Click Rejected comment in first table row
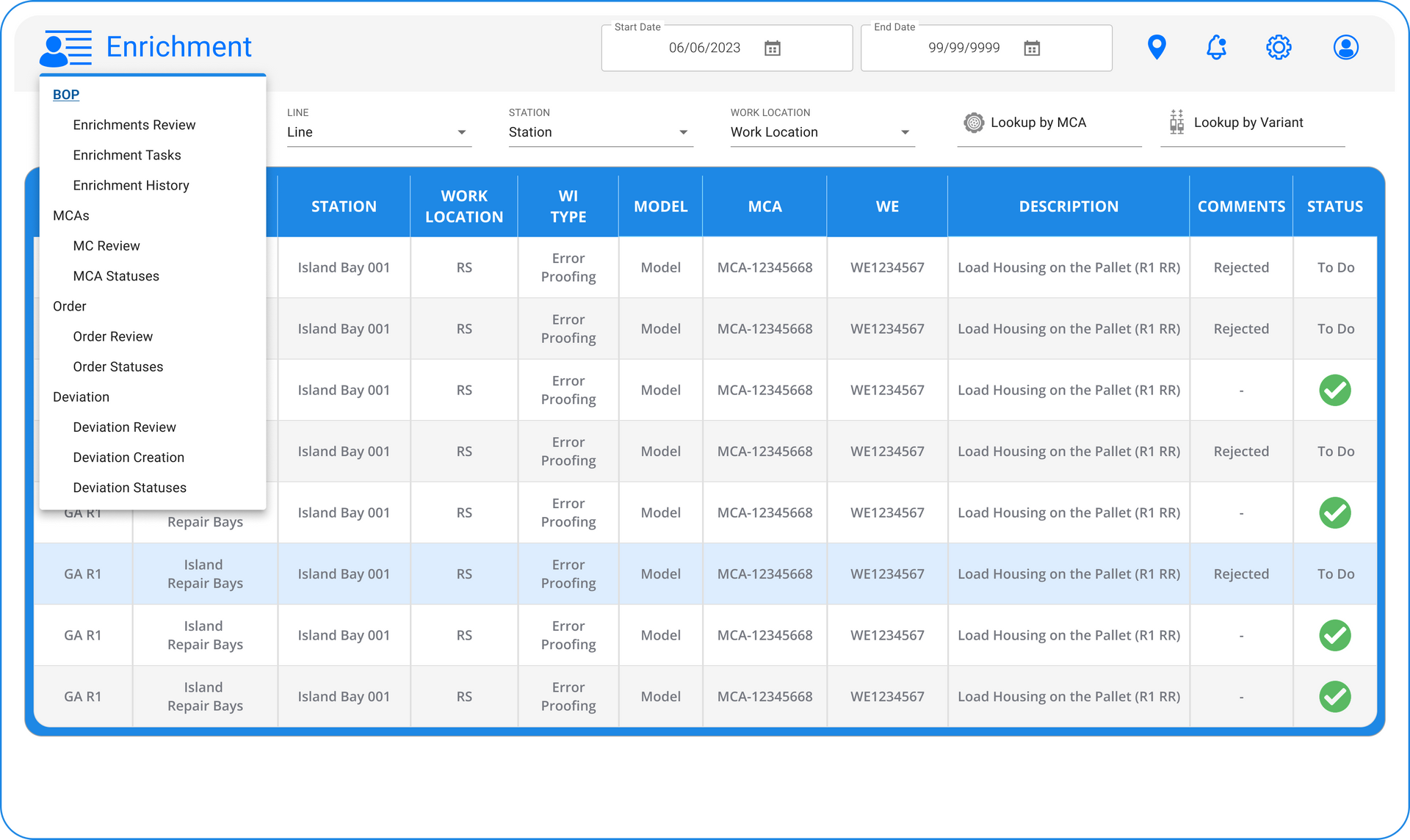This screenshot has height=840, width=1410. 1241,267
